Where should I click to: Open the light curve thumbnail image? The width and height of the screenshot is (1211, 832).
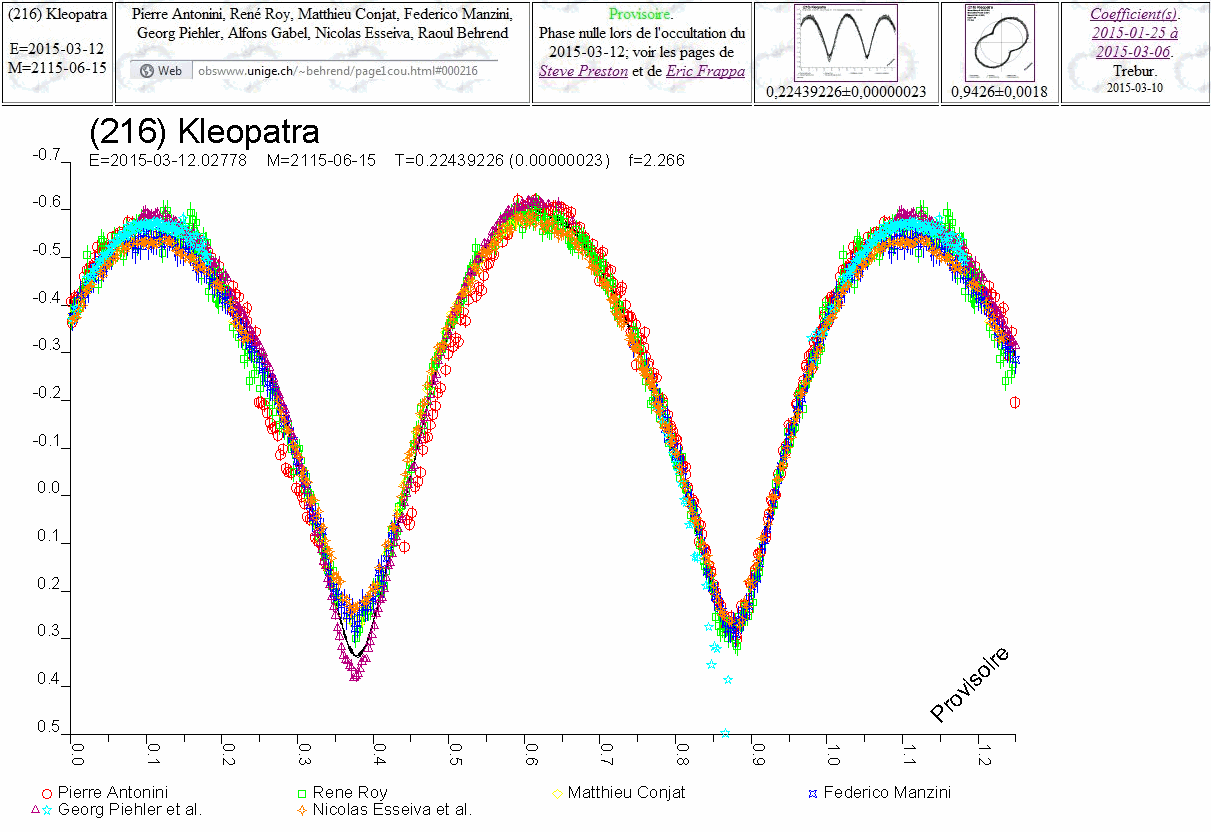845,43
